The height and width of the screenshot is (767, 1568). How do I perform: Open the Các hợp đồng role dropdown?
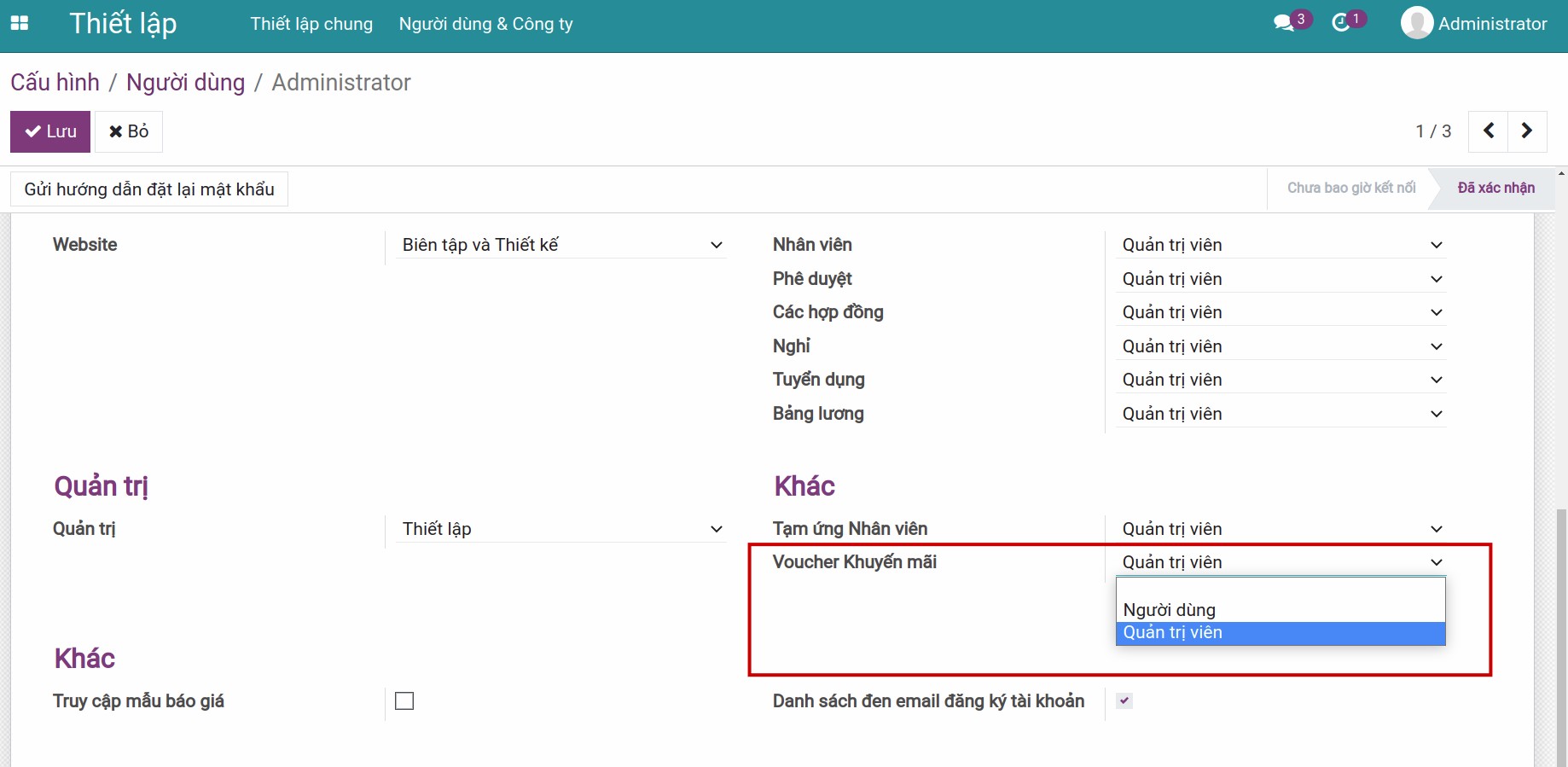[x=1281, y=312]
